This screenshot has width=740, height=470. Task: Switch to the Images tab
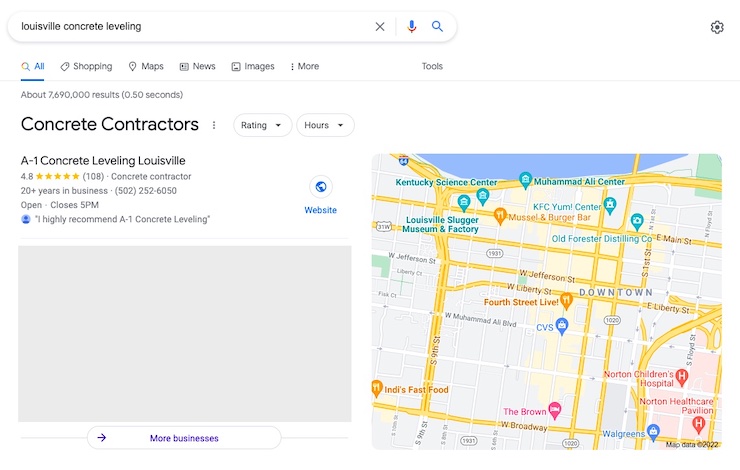pos(253,67)
